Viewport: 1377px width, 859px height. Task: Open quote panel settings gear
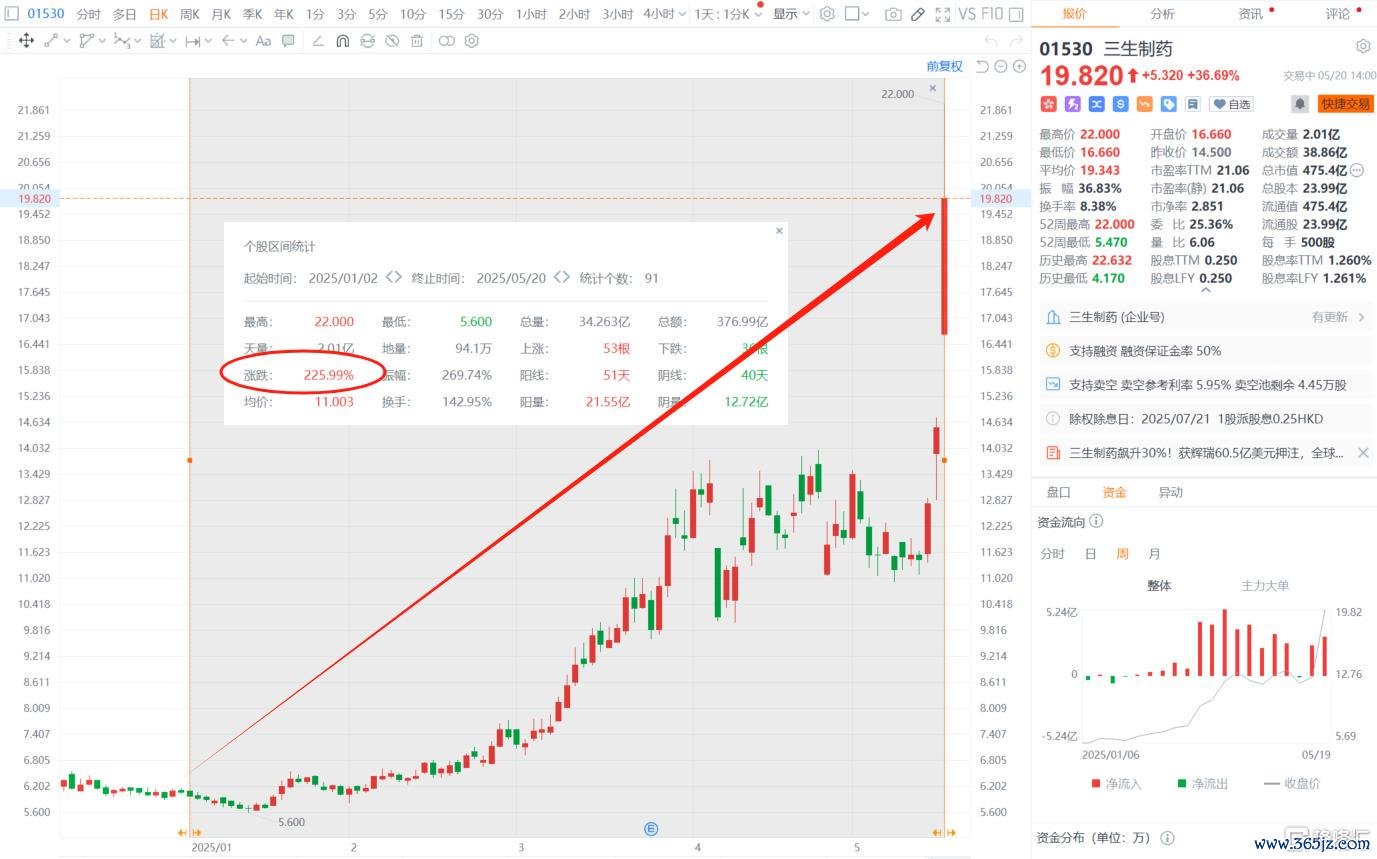[x=1362, y=46]
